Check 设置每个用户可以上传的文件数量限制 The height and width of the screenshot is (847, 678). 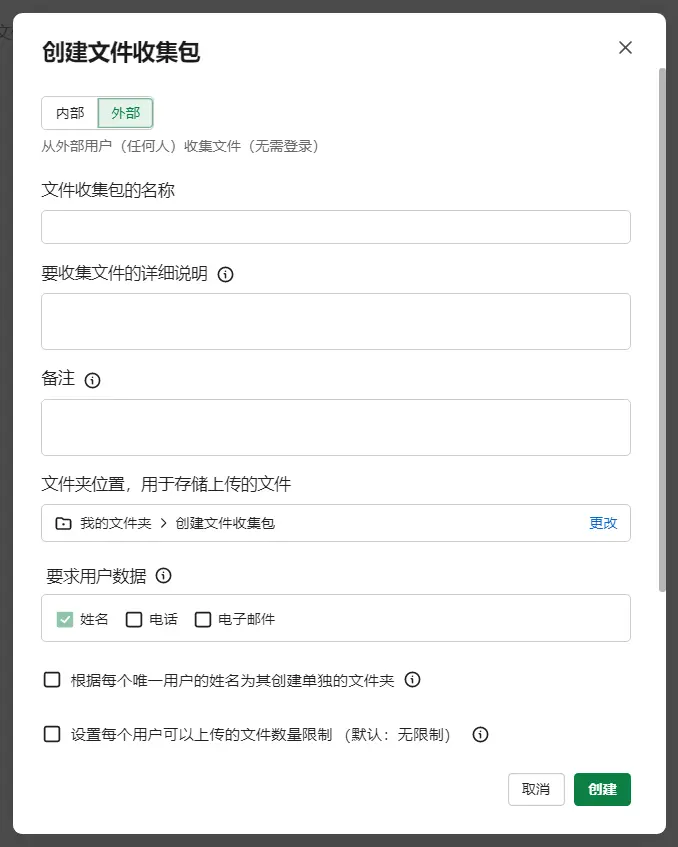(52, 734)
